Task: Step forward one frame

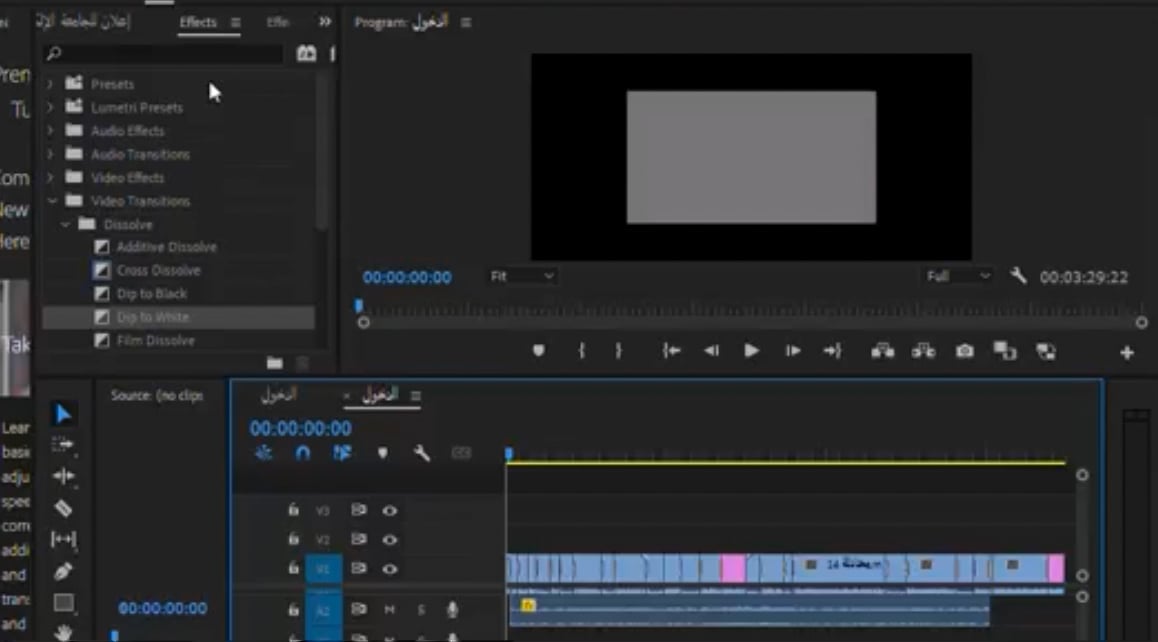Action: [x=792, y=351]
